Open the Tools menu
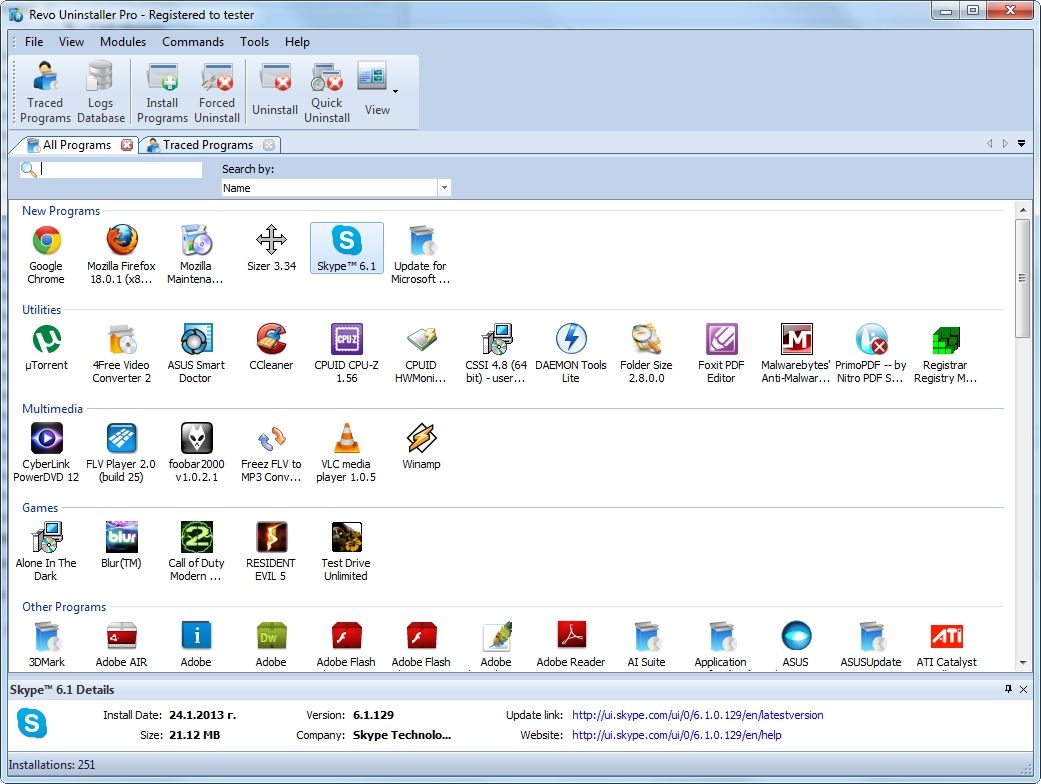The height and width of the screenshot is (784, 1041). 254,42
